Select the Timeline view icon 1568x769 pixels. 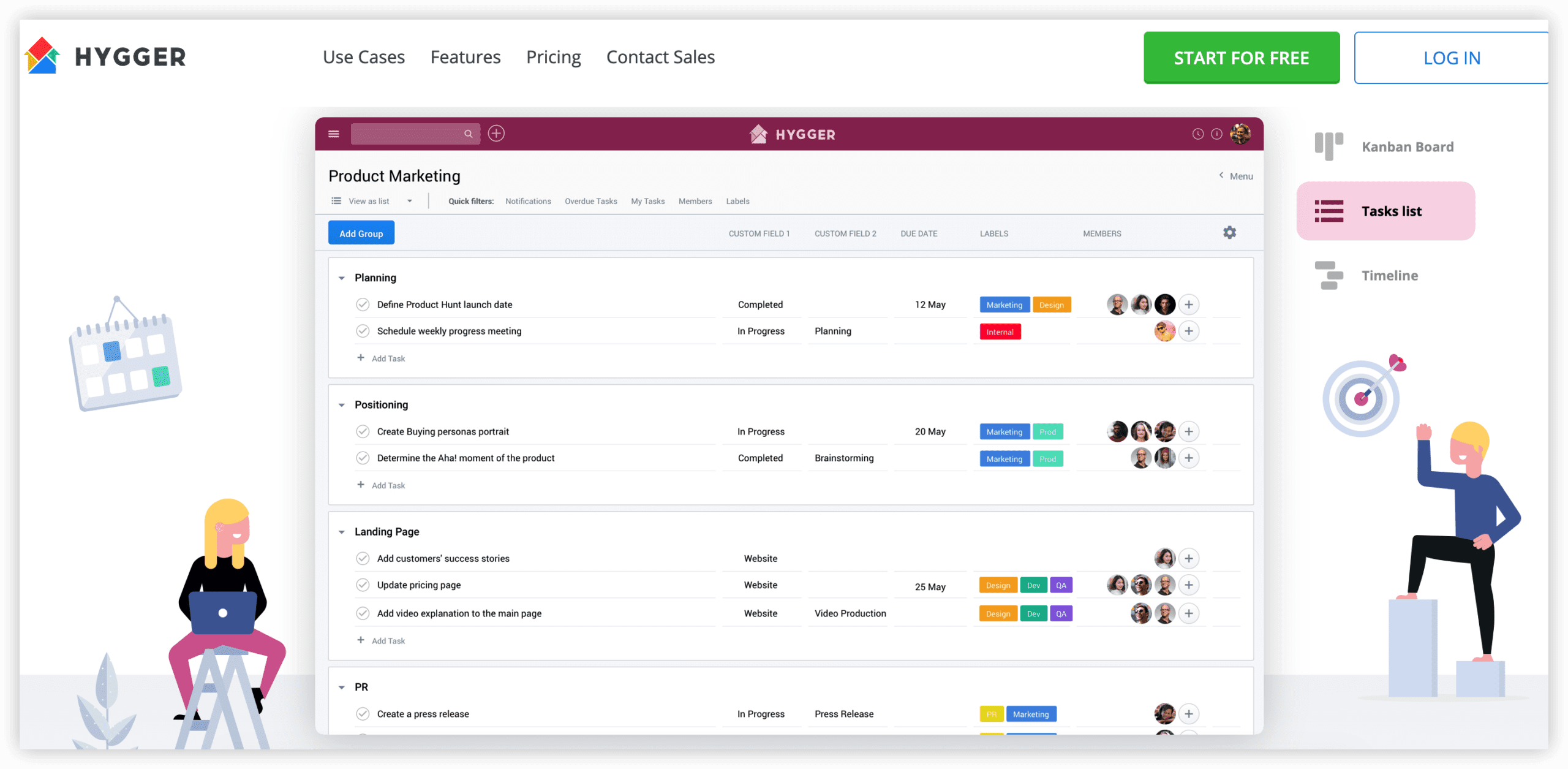pyautogui.click(x=1329, y=275)
